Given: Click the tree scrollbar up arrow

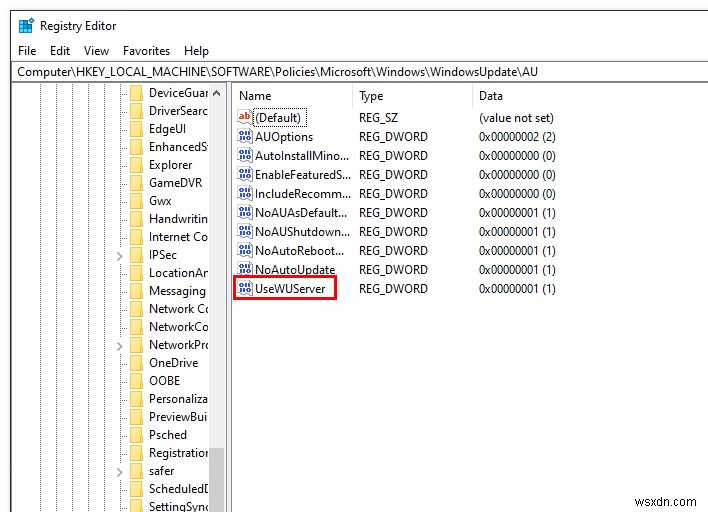Looking at the screenshot, I should click(x=216, y=93).
